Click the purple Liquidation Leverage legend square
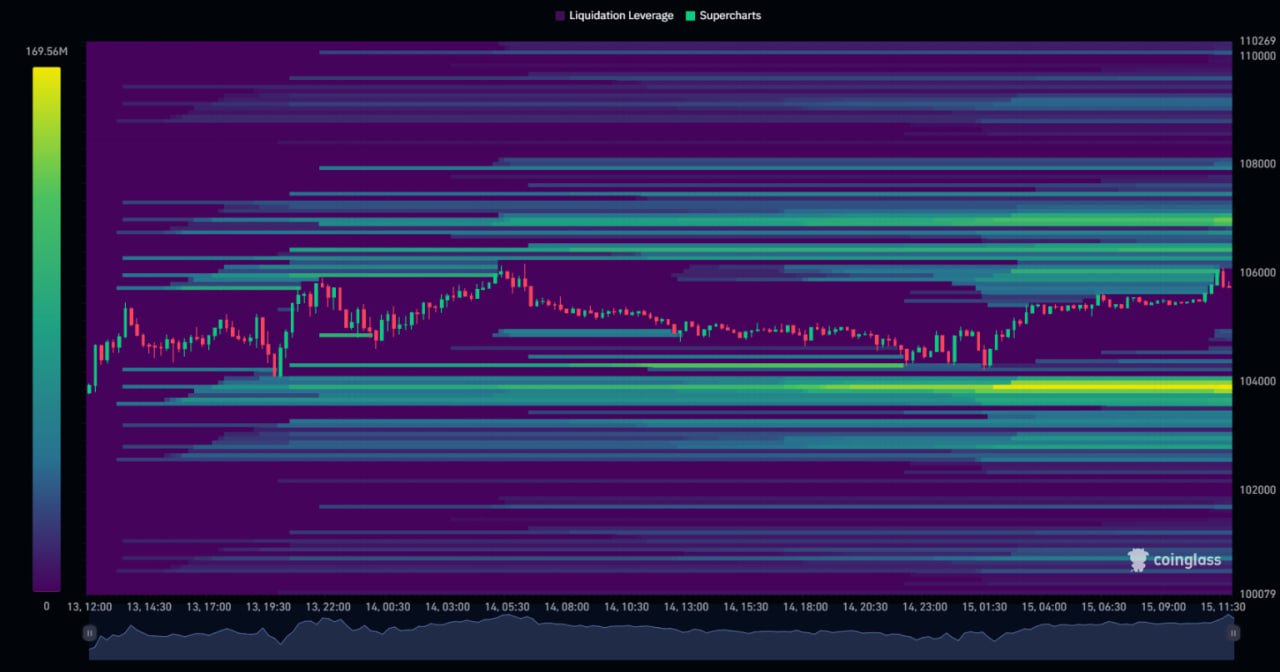Screen dimensions: 1280x672 pos(560,16)
